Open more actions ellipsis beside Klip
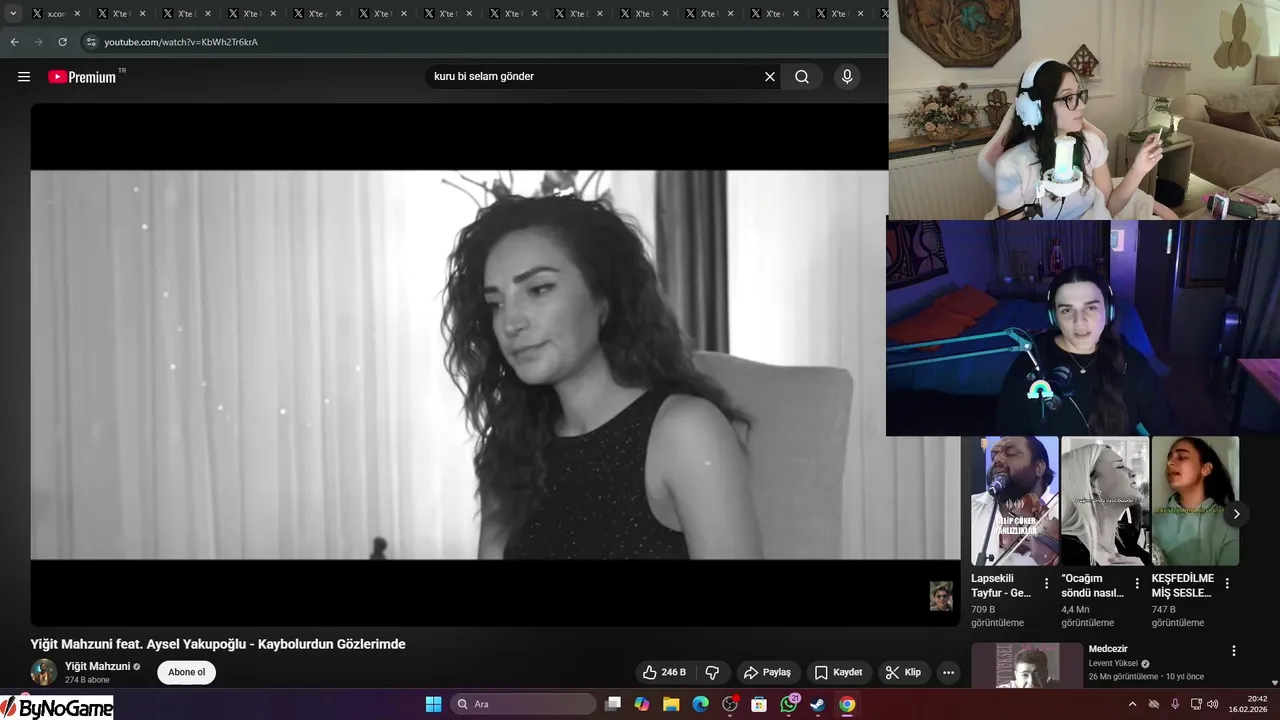 coord(948,672)
